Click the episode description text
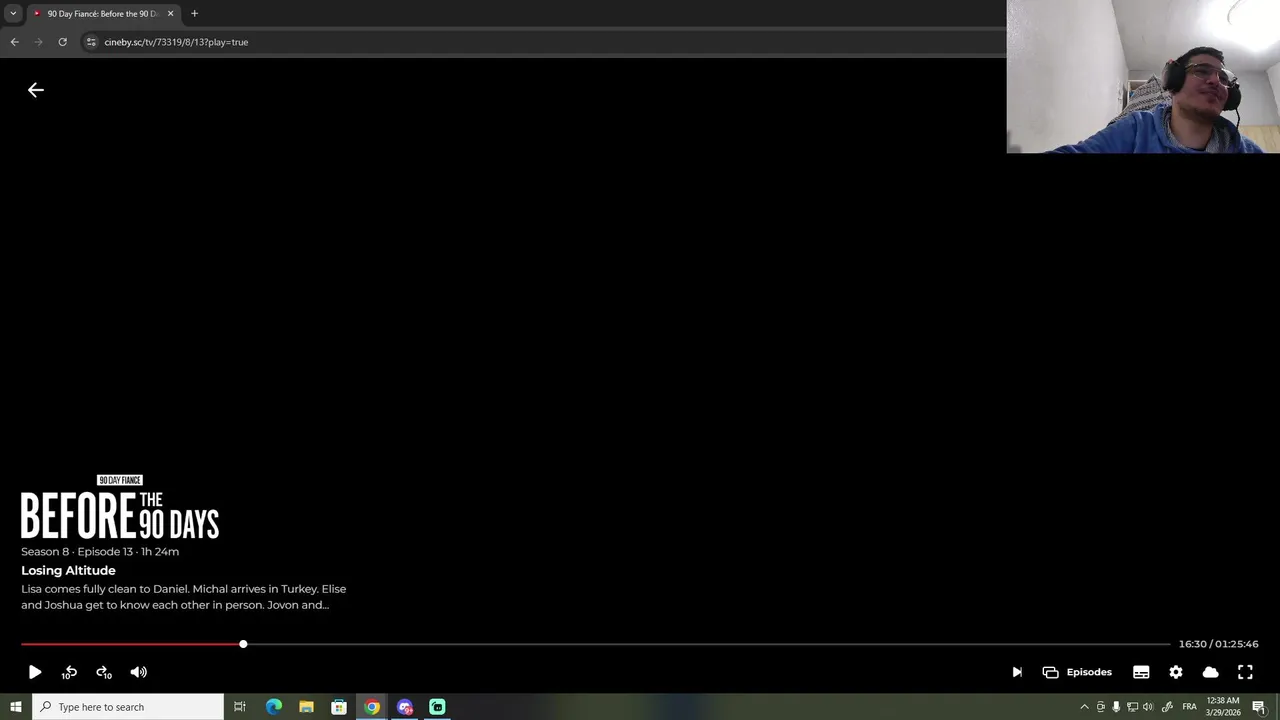The height and width of the screenshot is (720, 1280). point(184,597)
